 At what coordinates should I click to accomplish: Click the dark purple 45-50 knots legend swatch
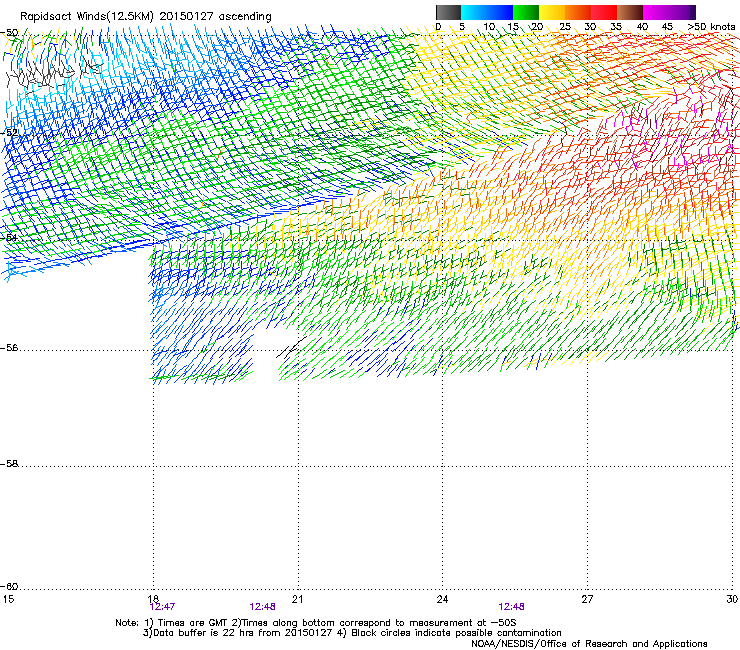pyautogui.click(x=682, y=12)
